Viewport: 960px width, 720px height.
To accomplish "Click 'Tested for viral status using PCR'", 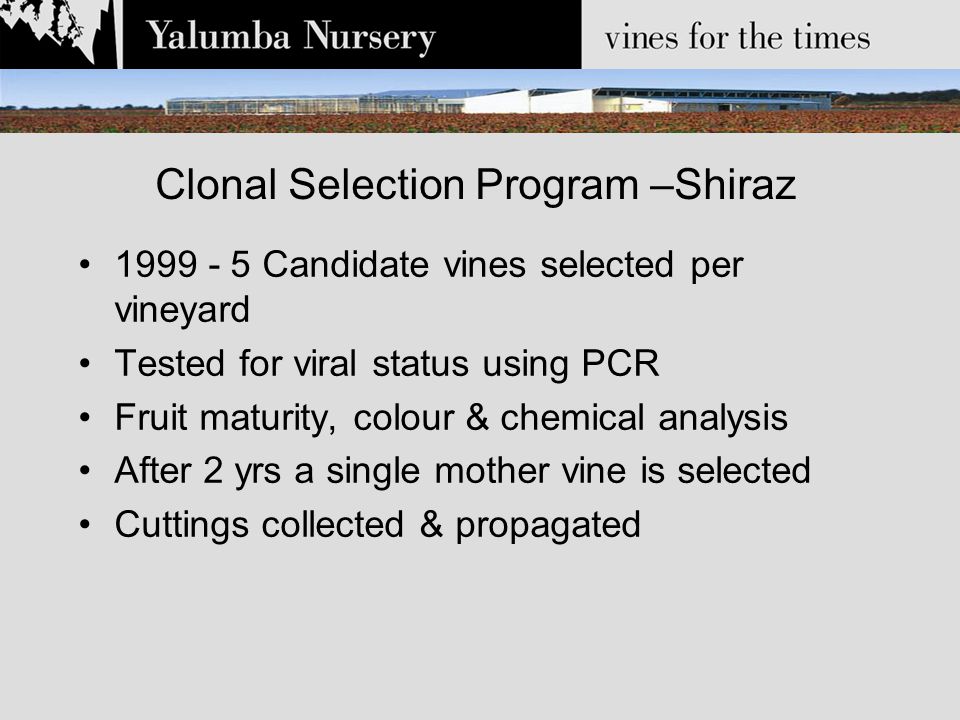I will (x=387, y=364).
